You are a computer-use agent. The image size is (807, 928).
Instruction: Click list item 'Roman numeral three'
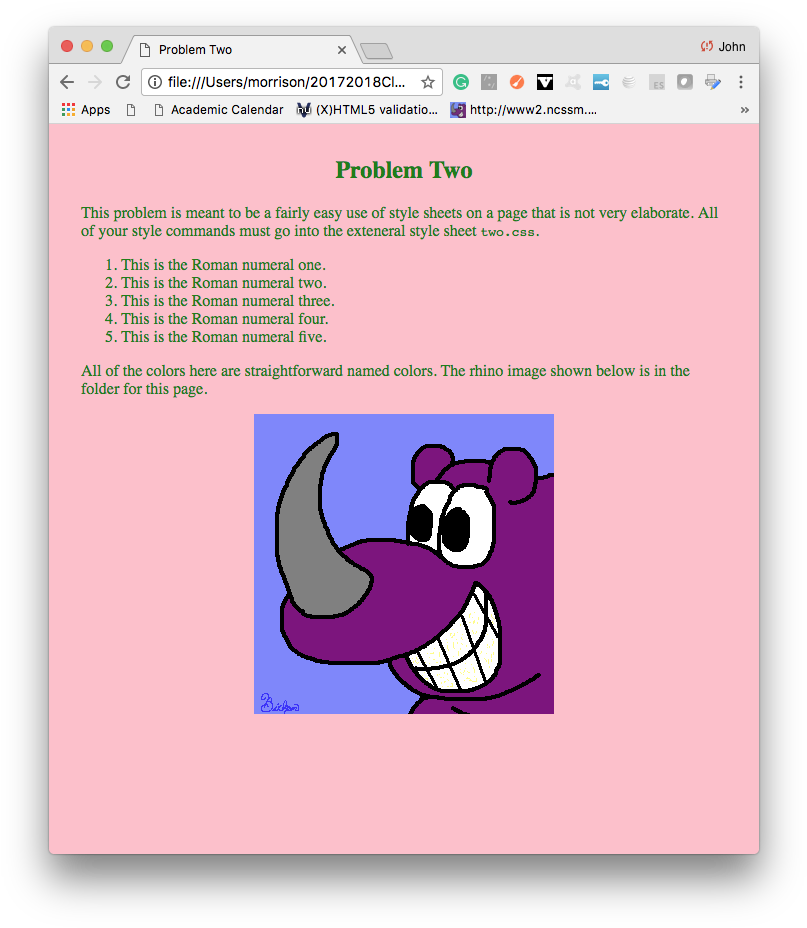pos(228,301)
